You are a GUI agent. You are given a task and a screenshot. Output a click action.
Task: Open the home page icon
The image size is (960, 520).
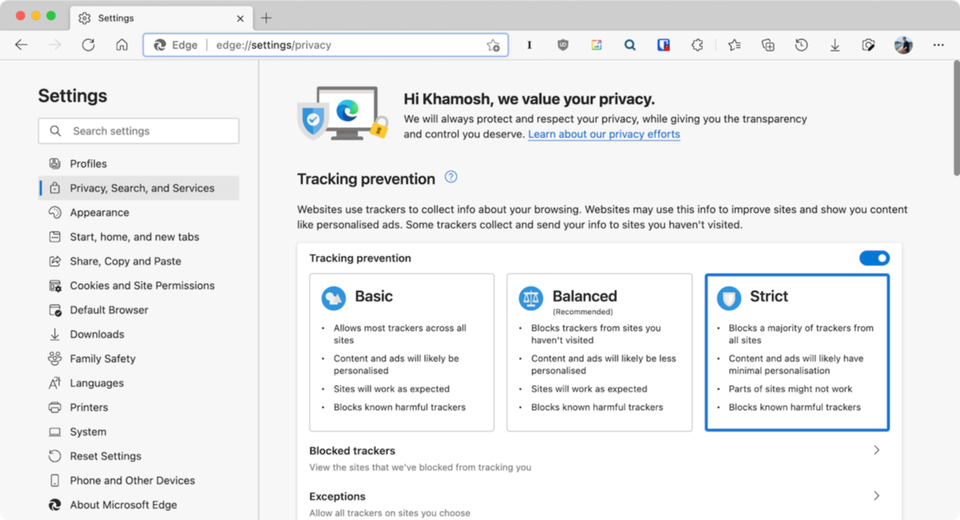[x=122, y=45]
